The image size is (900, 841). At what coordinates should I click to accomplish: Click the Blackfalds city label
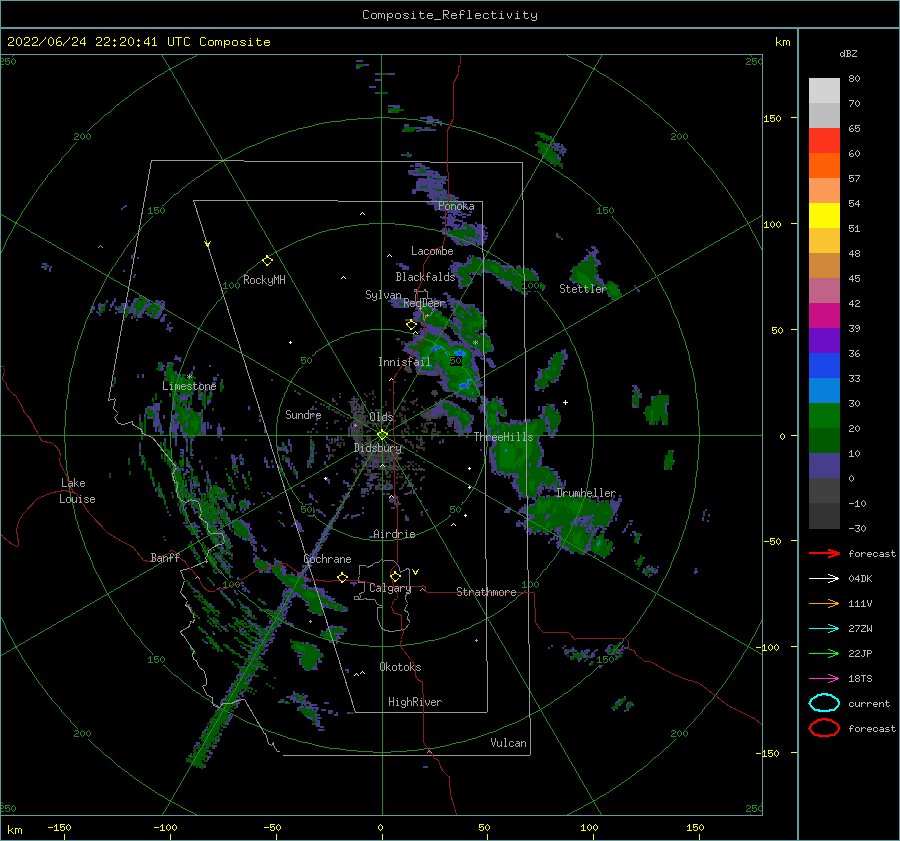pos(425,277)
